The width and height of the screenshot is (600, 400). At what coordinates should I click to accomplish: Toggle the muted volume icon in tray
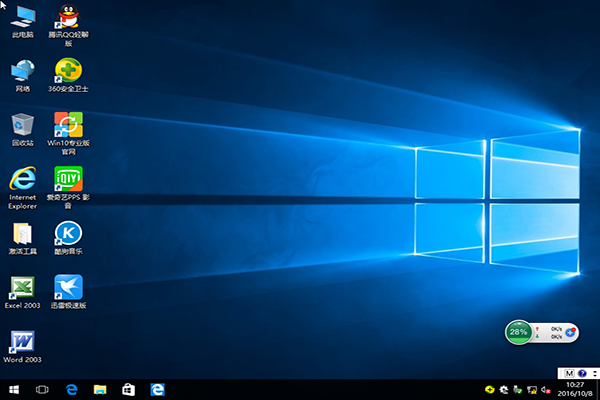[x=546, y=389]
